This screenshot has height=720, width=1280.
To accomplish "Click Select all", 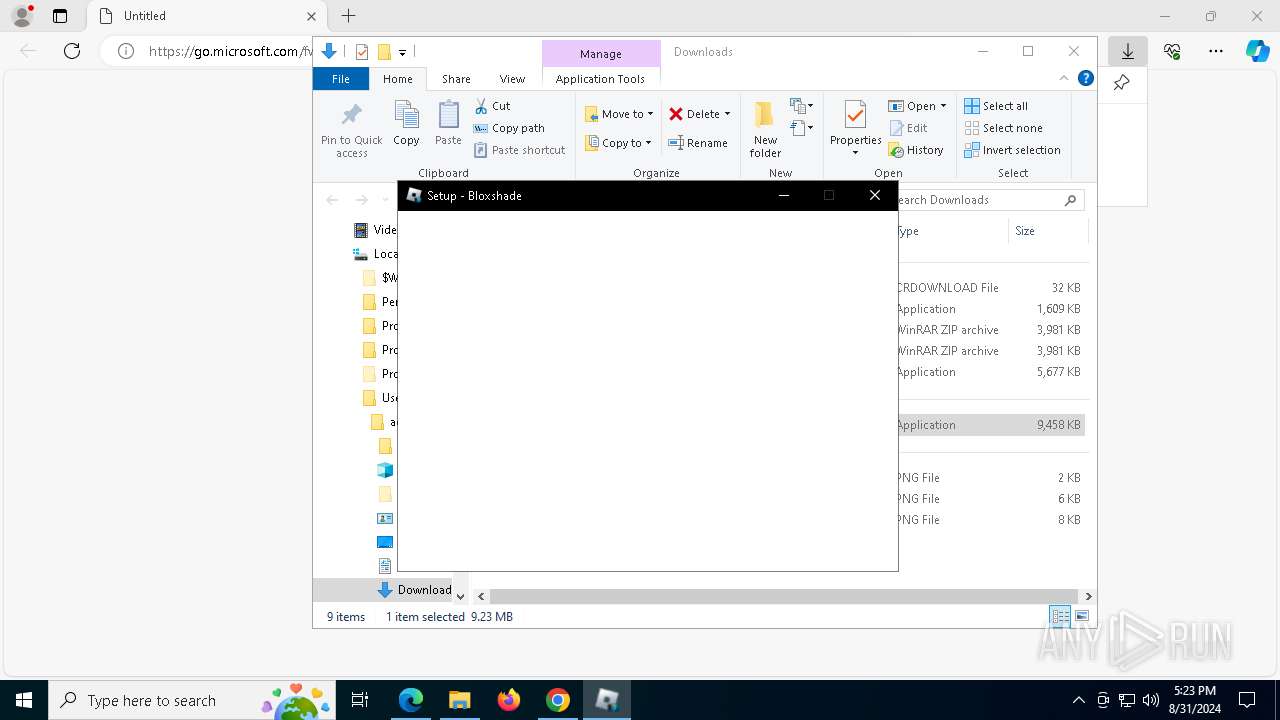I will [996, 106].
